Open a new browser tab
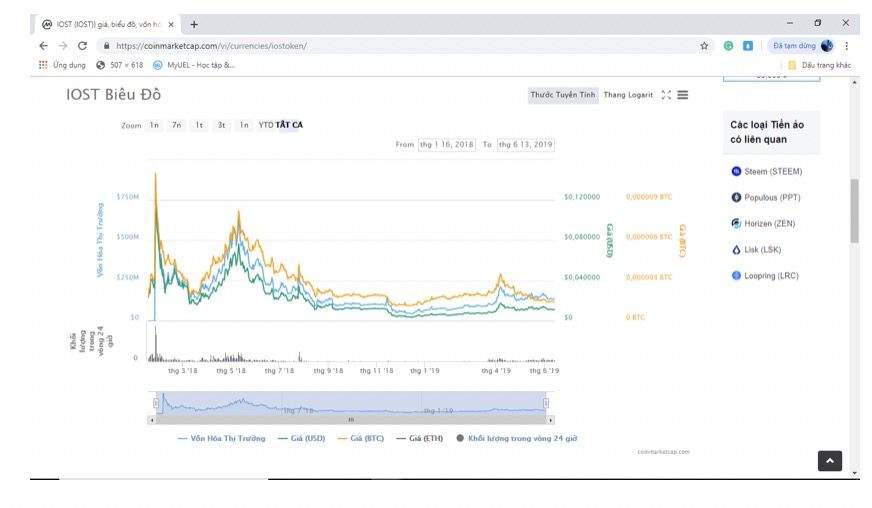The width and height of the screenshot is (872, 508). point(194,24)
